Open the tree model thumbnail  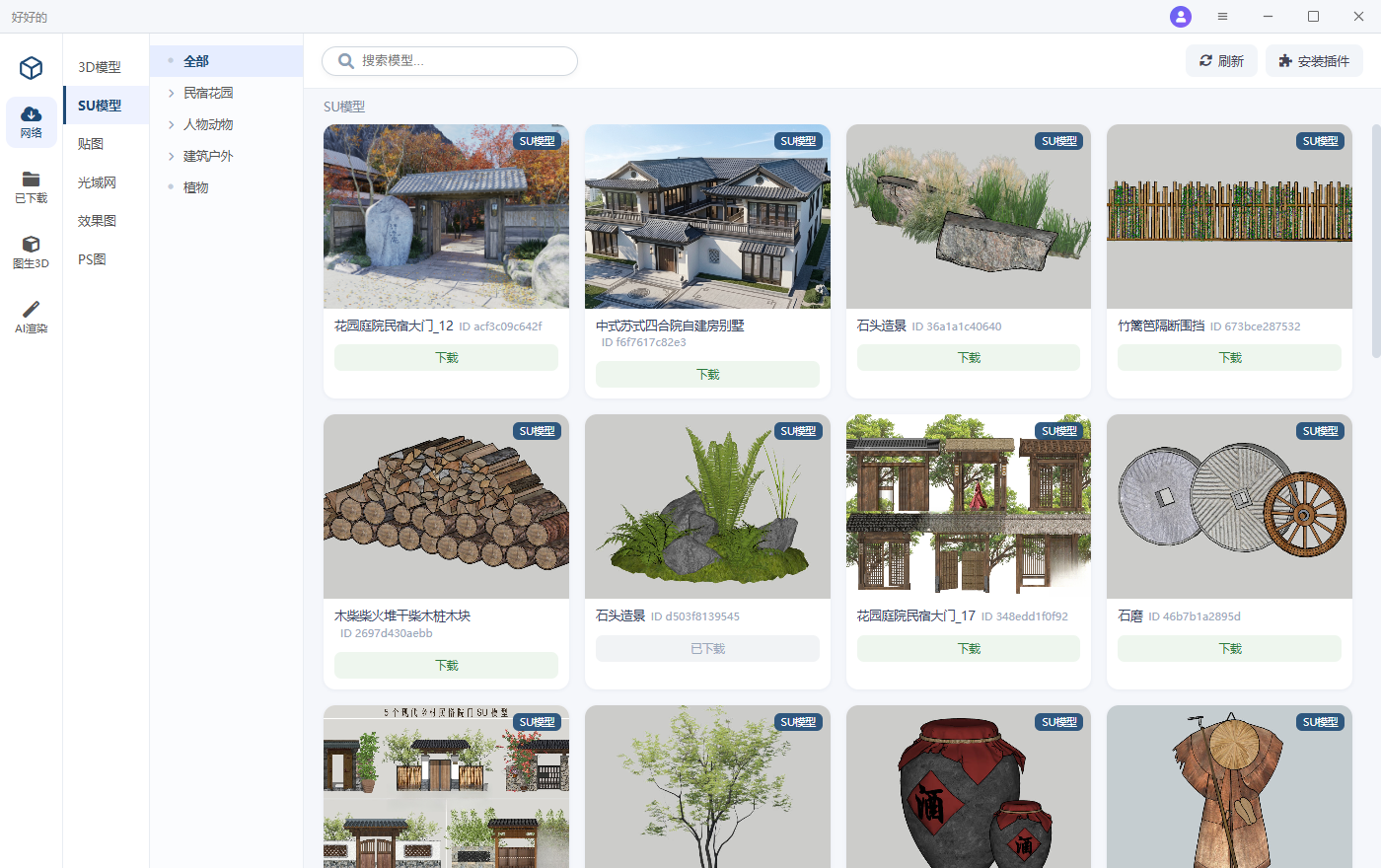707,787
